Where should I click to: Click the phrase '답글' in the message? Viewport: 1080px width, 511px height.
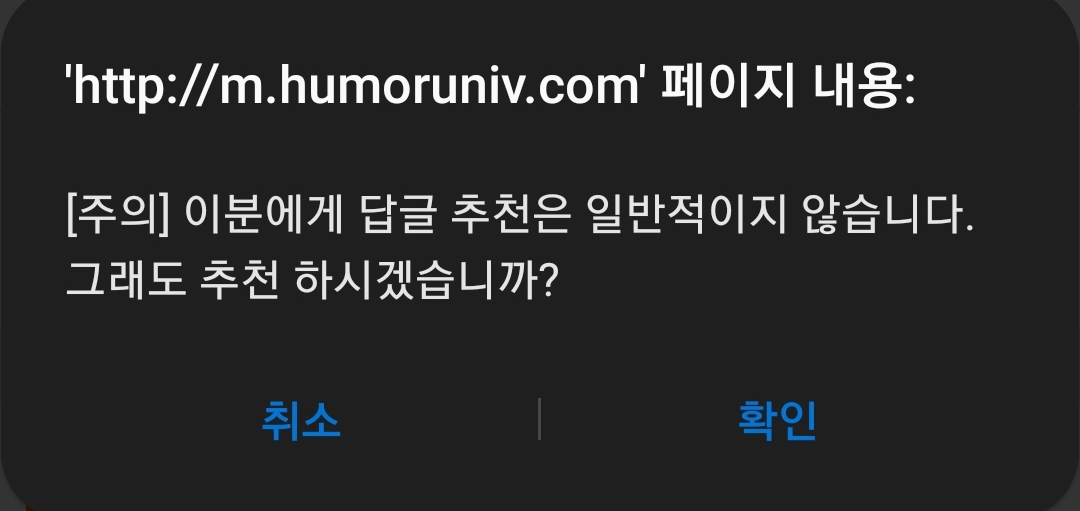click(397, 216)
